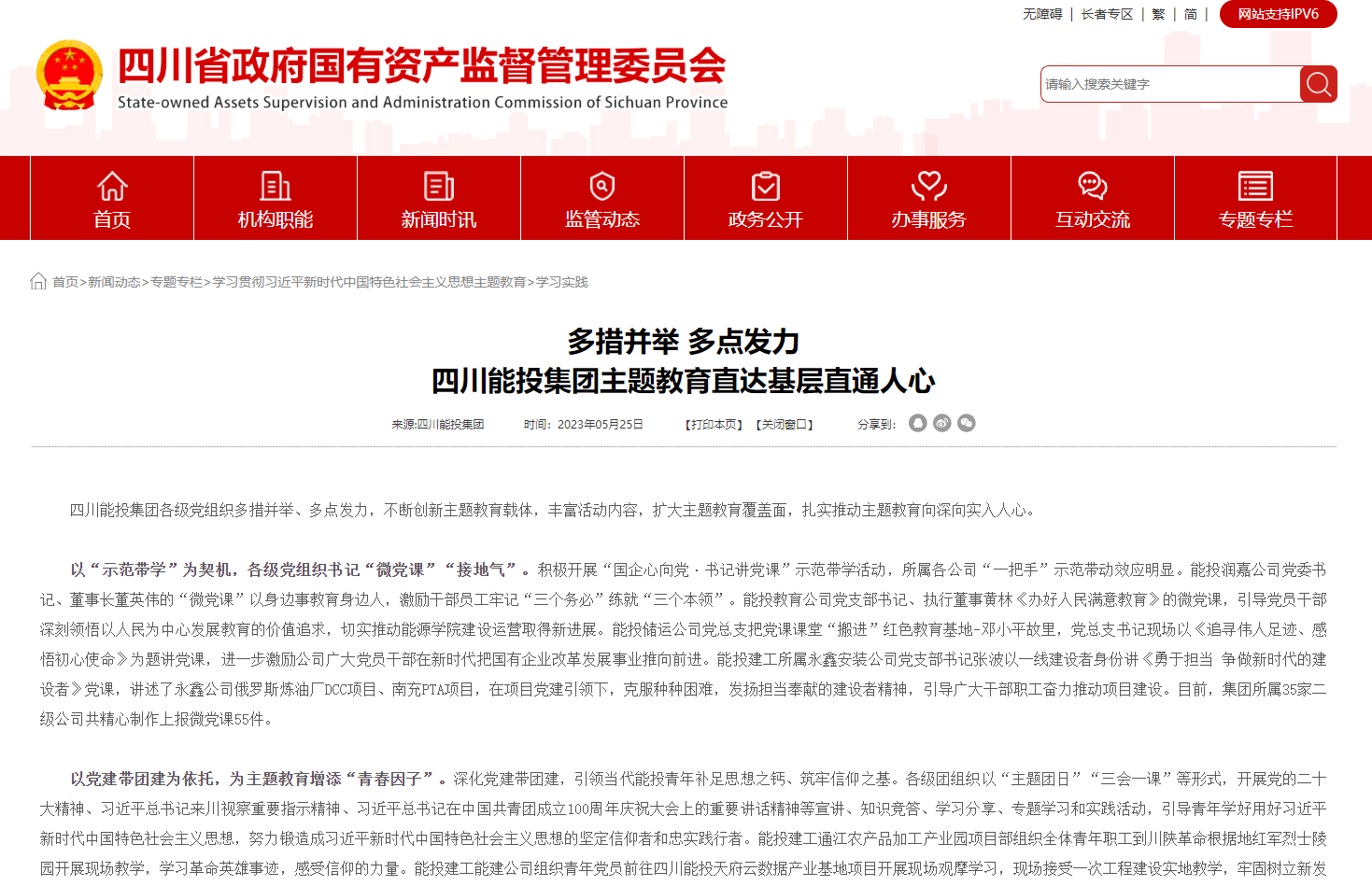Share article to WeChat icon

click(967, 423)
